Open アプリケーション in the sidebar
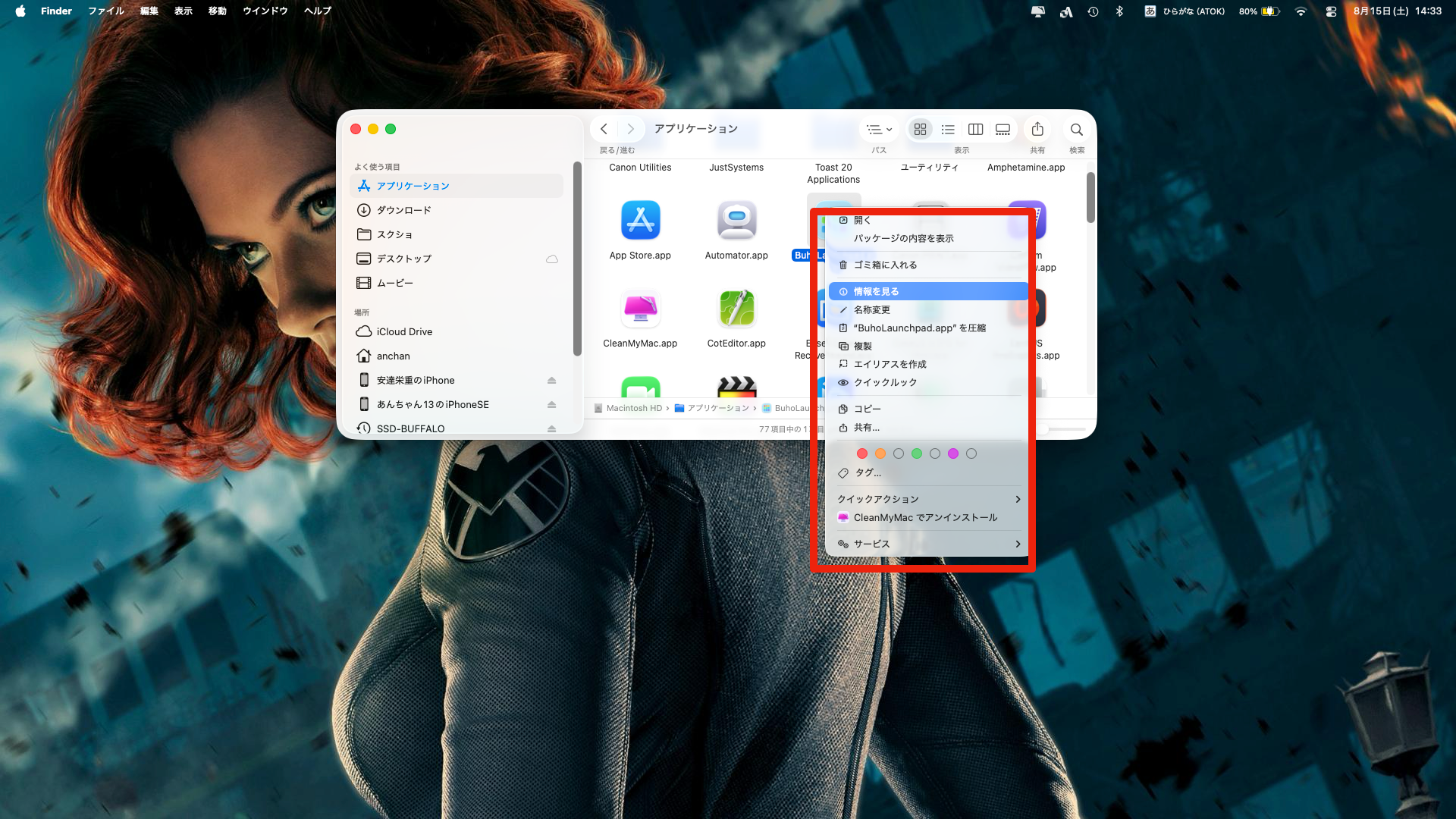The width and height of the screenshot is (1456, 819). click(457, 186)
